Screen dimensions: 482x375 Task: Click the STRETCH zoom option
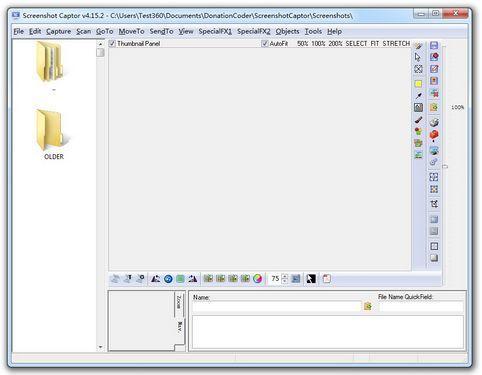tap(396, 44)
